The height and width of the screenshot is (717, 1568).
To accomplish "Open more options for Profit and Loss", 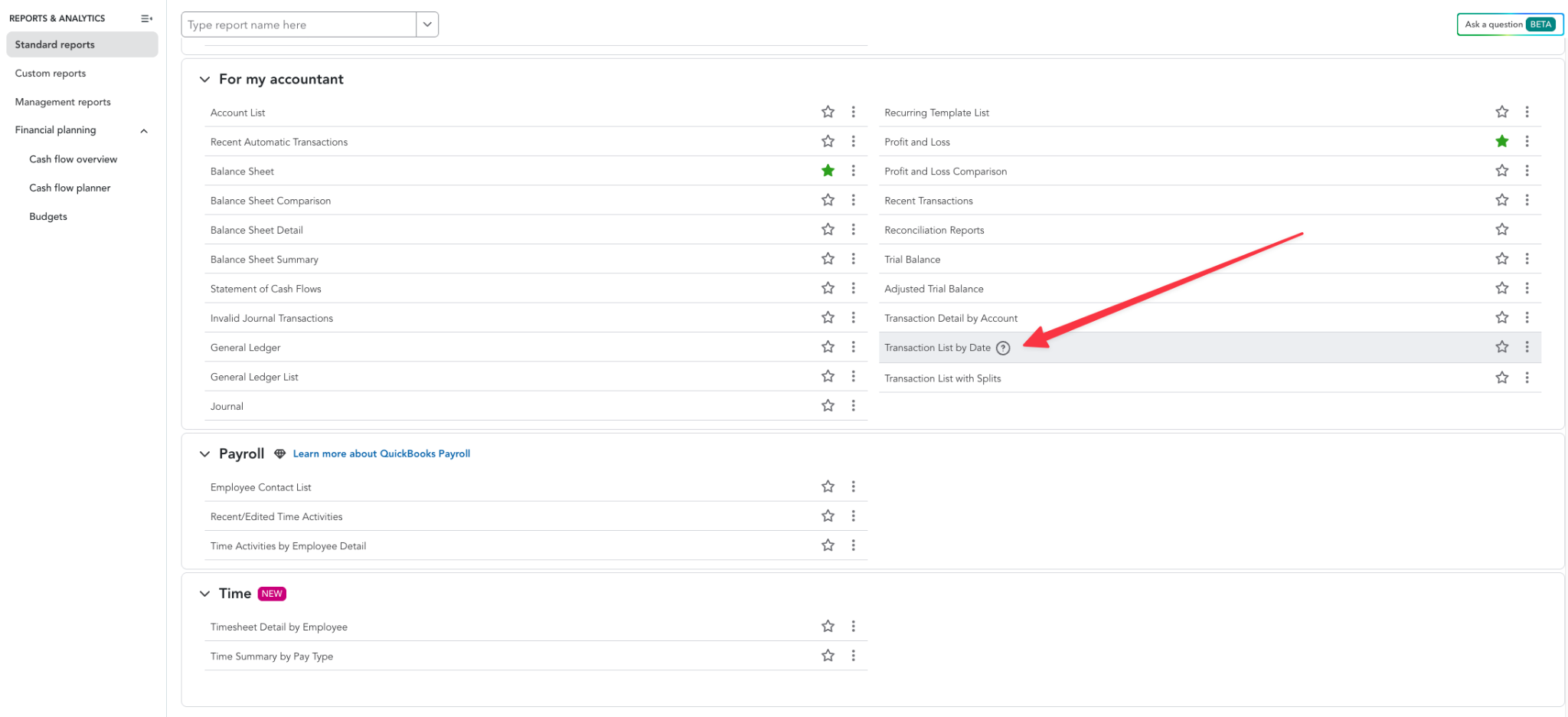I will pos(1527,142).
